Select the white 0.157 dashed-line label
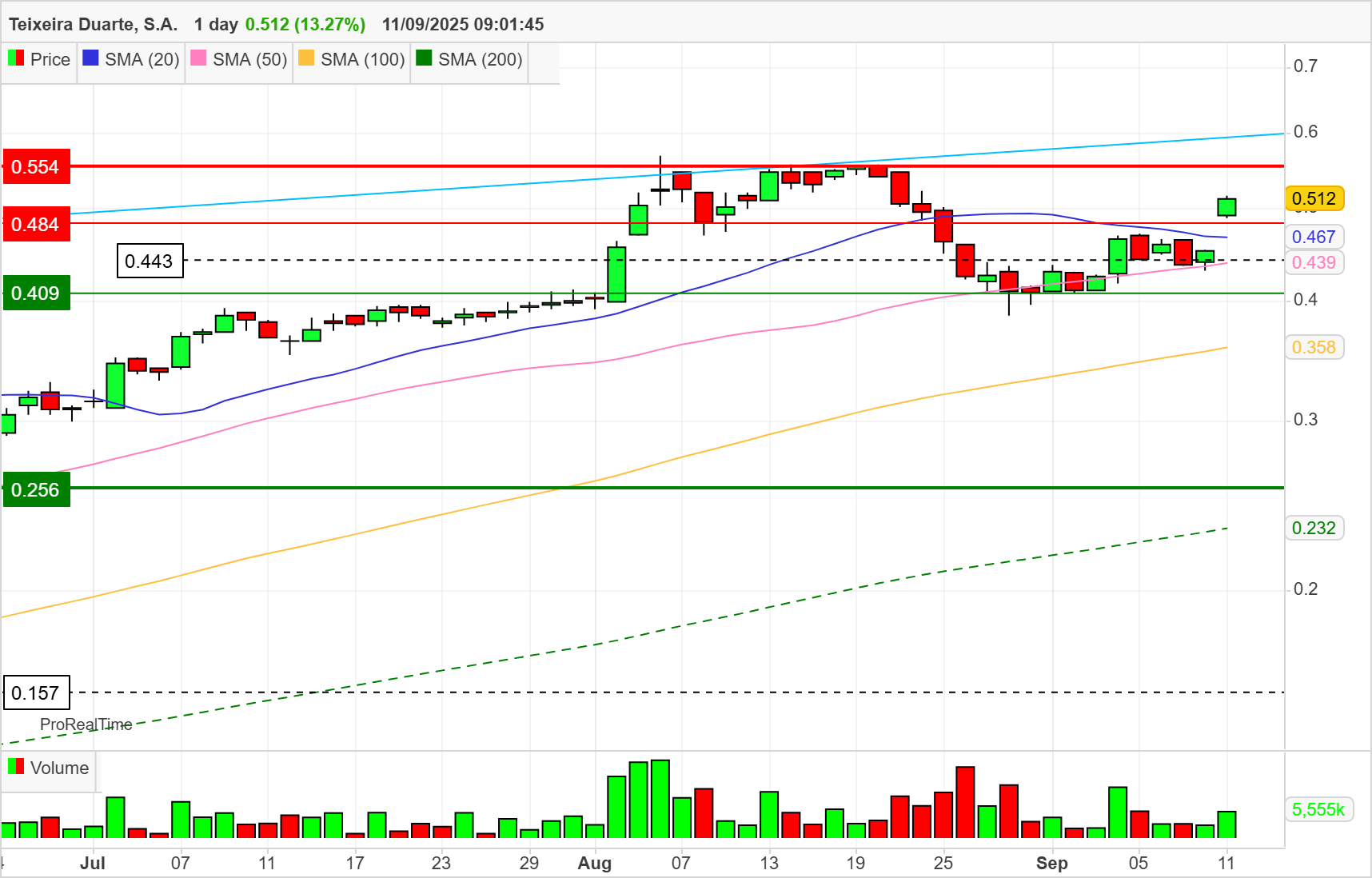The image size is (1372, 878). (36, 693)
